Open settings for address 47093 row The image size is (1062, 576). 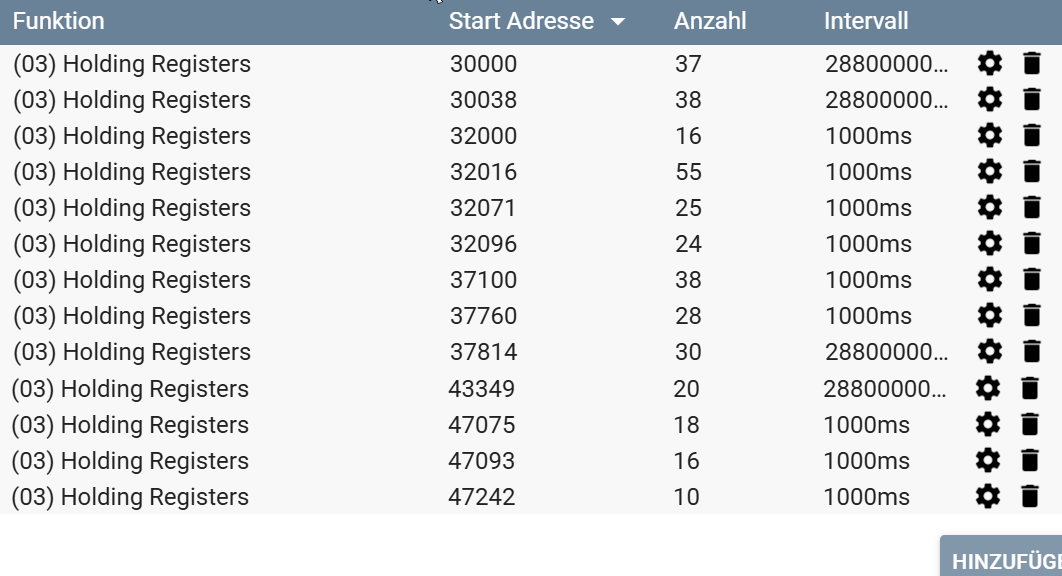coord(987,461)
